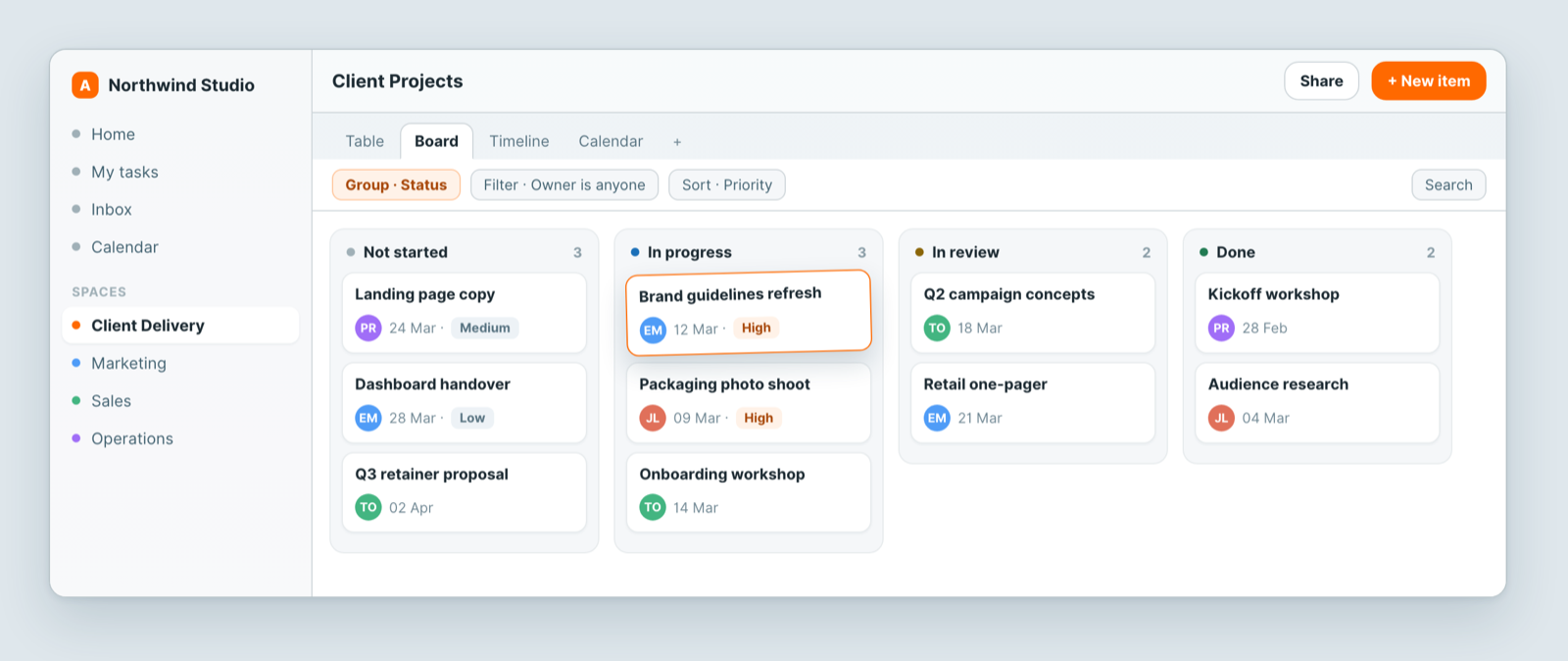This screenshot has height=661, width=1568.
Task: Create a new item with + New item
Action: tap(1429, 81)
